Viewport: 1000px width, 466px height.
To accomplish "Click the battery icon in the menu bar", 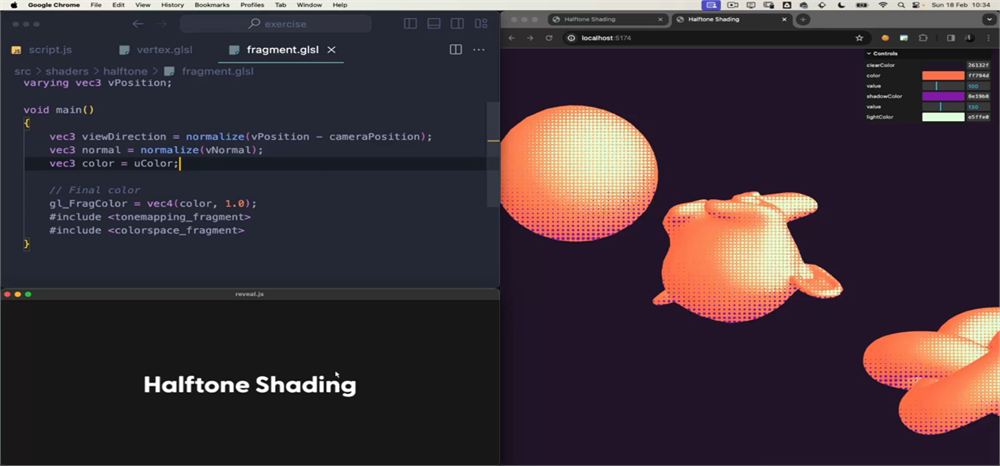I will pyautogui.click(x=861, y=4).
